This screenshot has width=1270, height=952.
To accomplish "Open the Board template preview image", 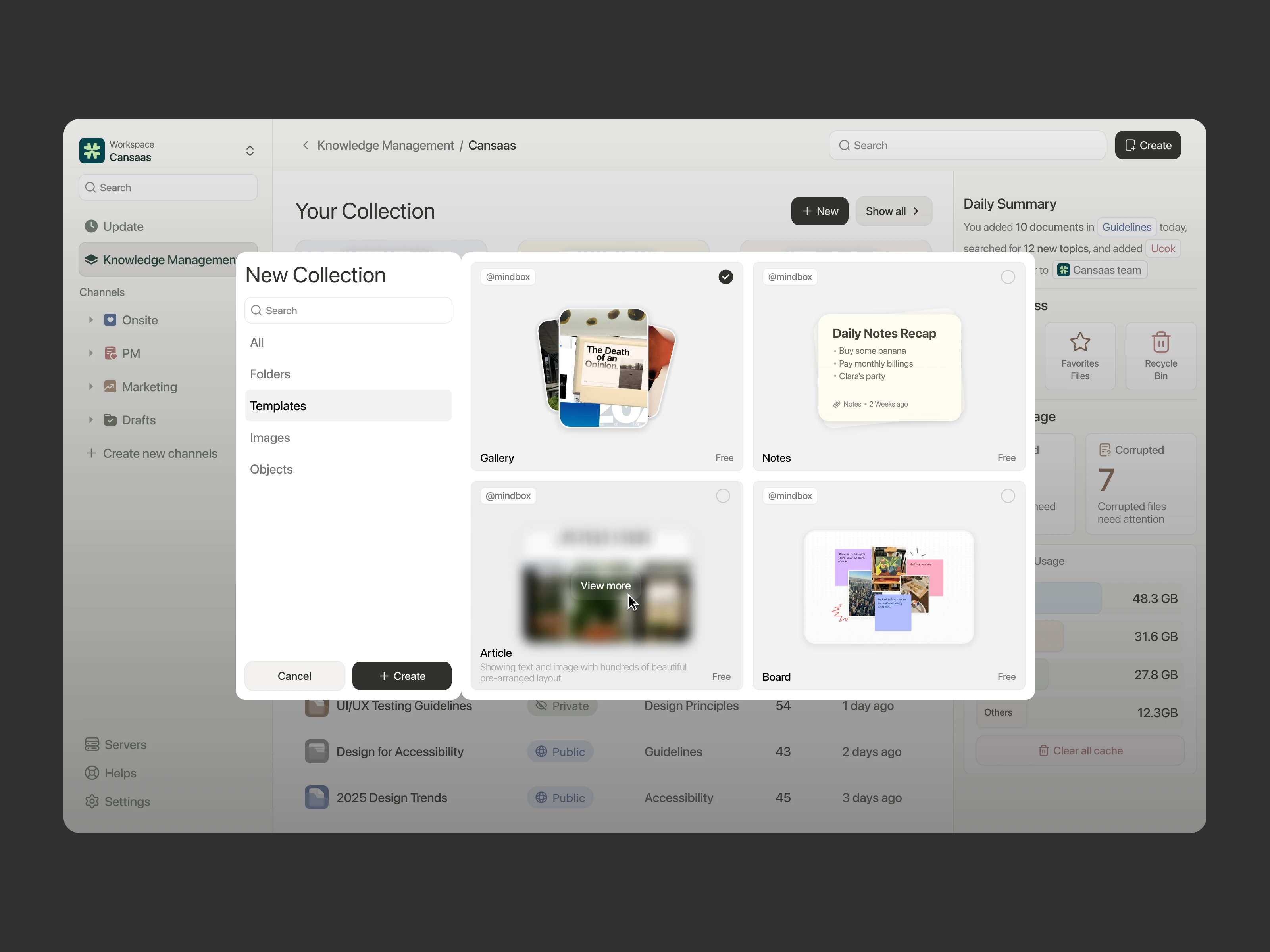I will (889, 587).
